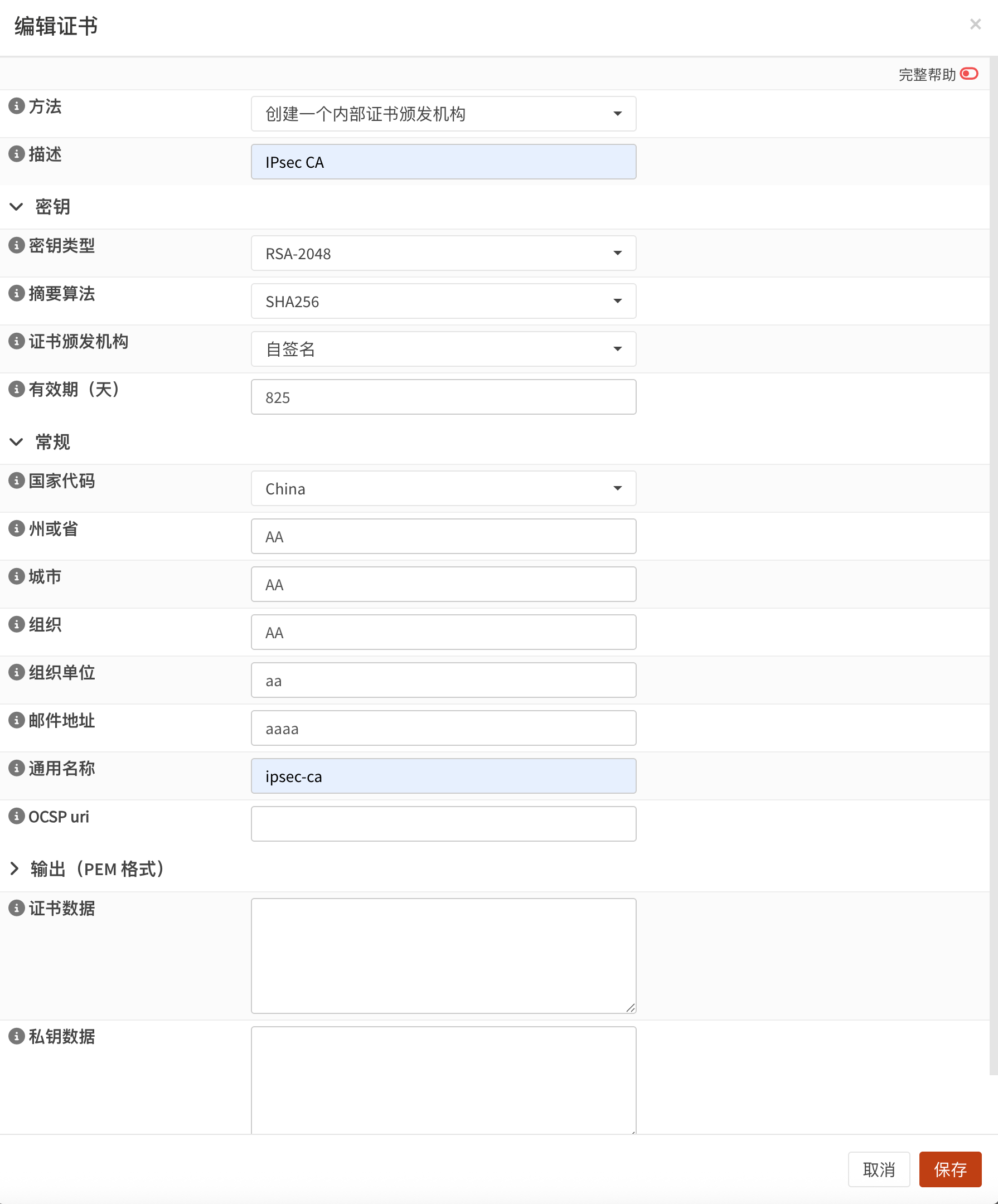Toggle the 完整帮助 switch

(x=969, y=74)
